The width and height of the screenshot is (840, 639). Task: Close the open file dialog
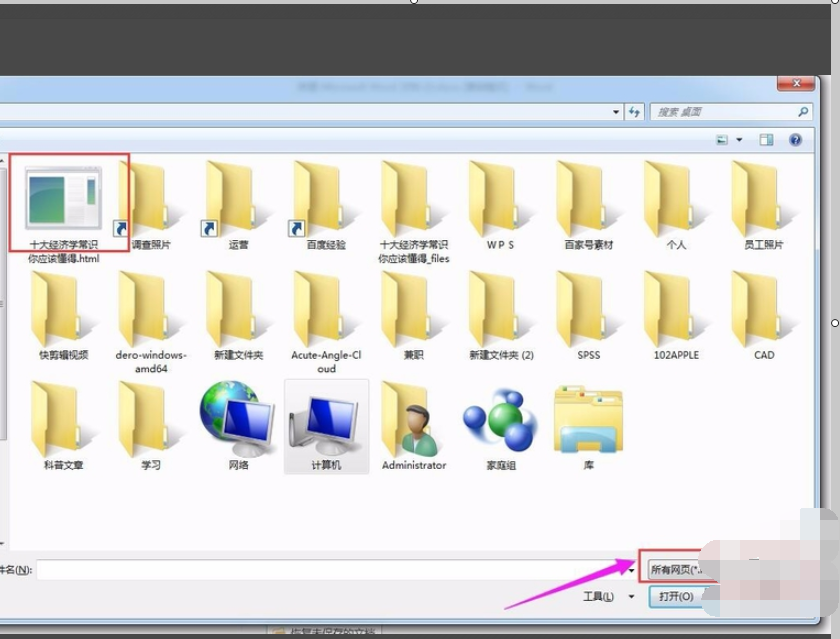click(x=796, y=83)
